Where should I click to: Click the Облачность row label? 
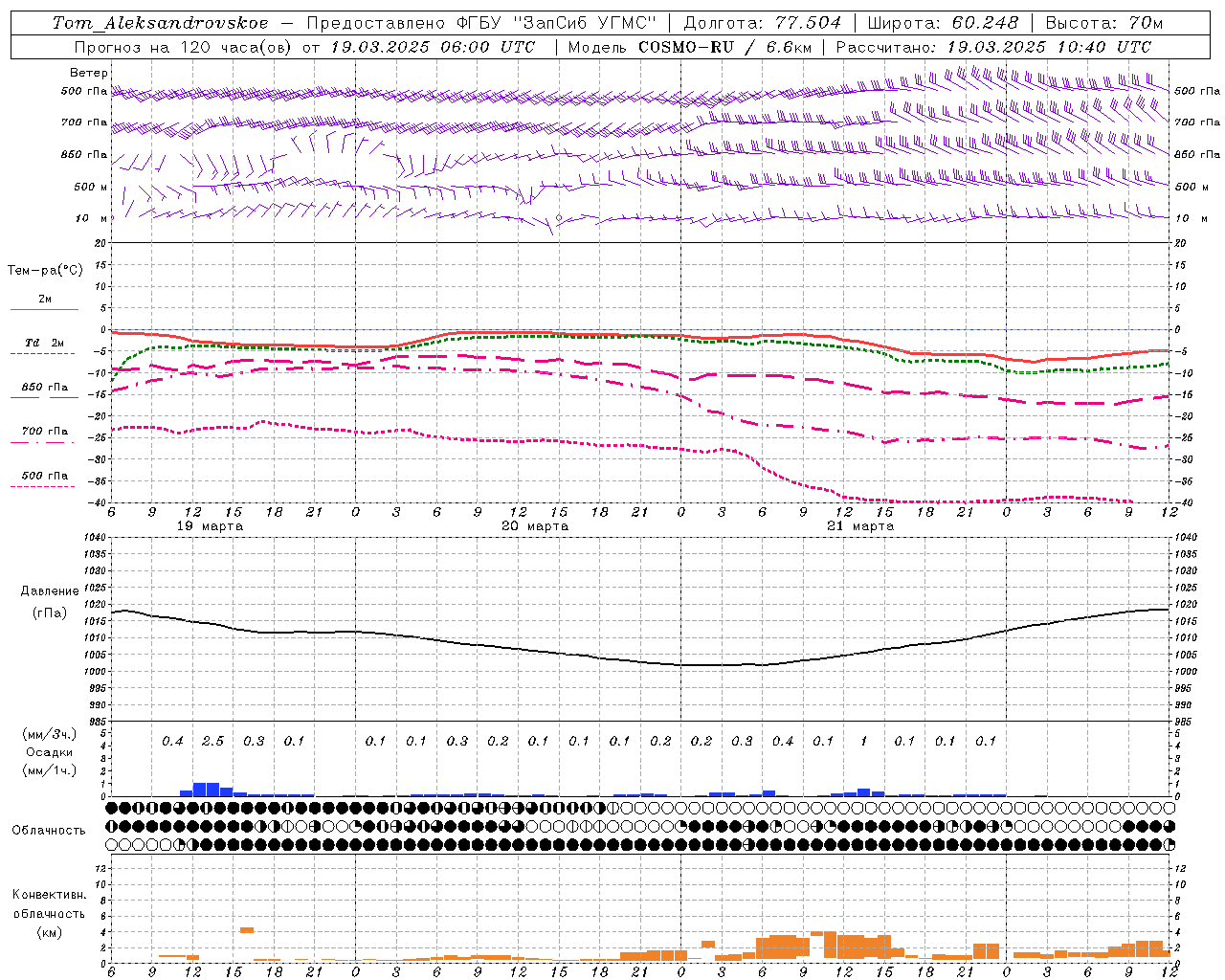(49, 830)
